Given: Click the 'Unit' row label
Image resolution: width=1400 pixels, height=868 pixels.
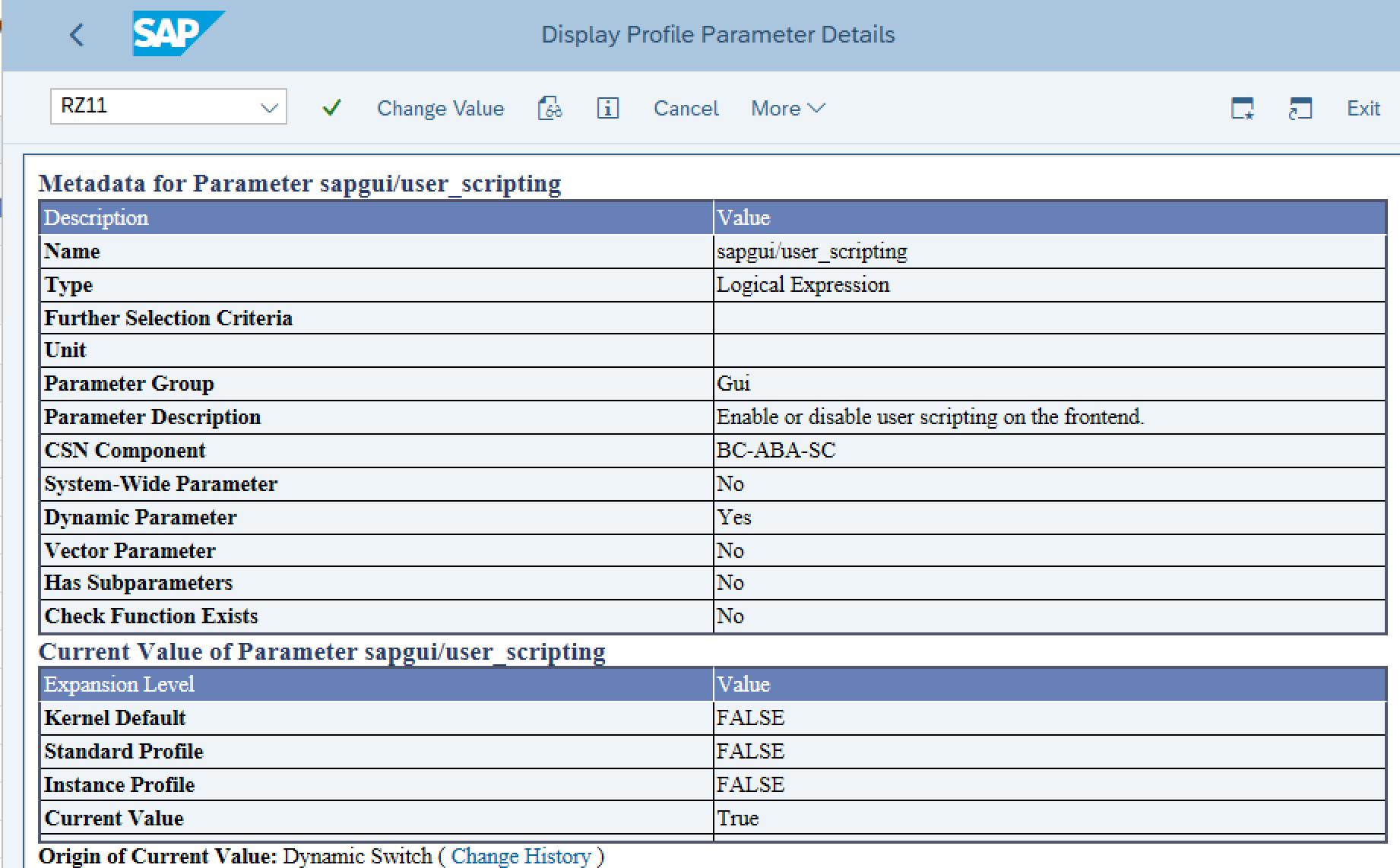Looking at the screenshot, I should coord(65,350).
